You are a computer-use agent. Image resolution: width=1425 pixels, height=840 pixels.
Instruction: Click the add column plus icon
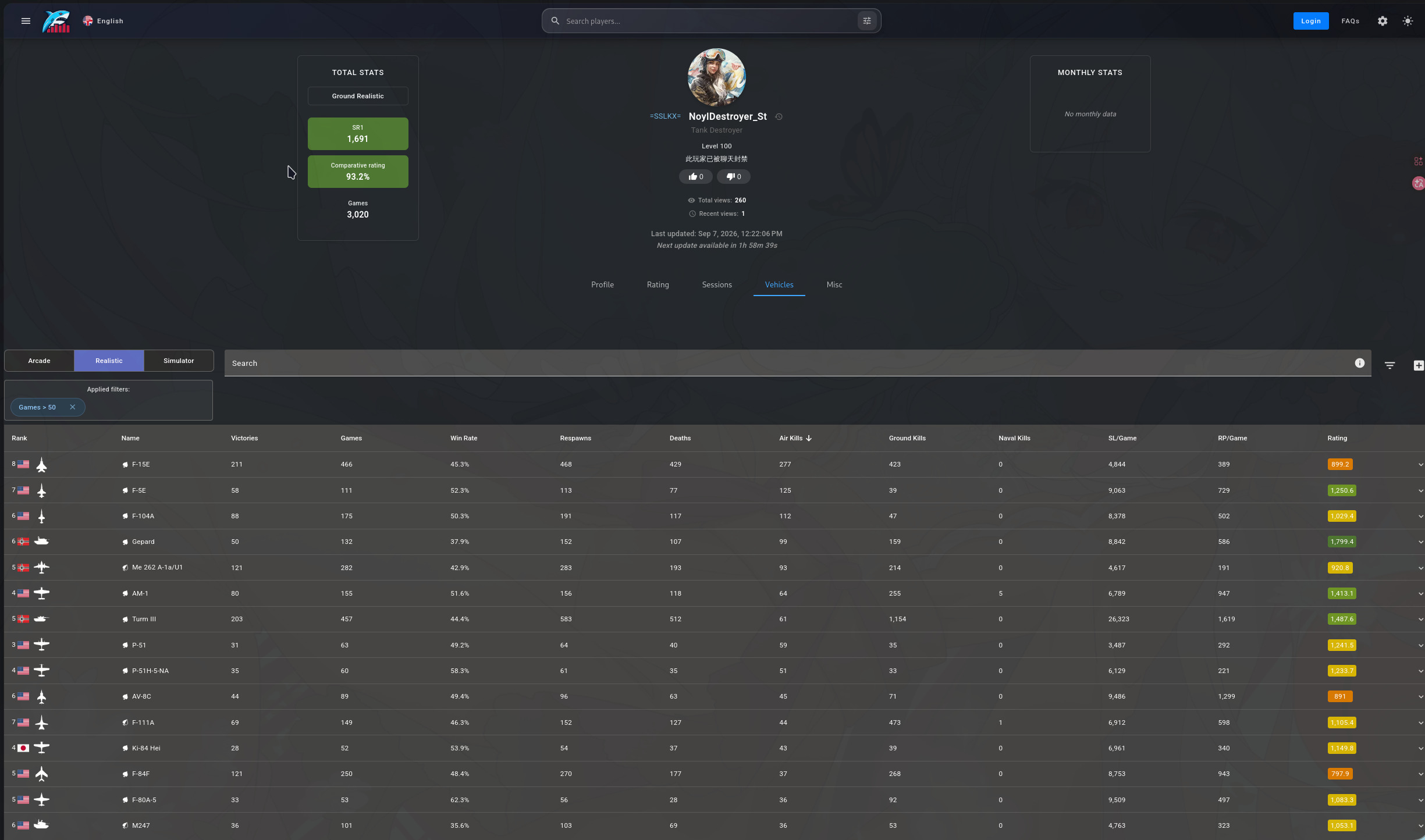pyautogui.click(x=1419, y=365)
